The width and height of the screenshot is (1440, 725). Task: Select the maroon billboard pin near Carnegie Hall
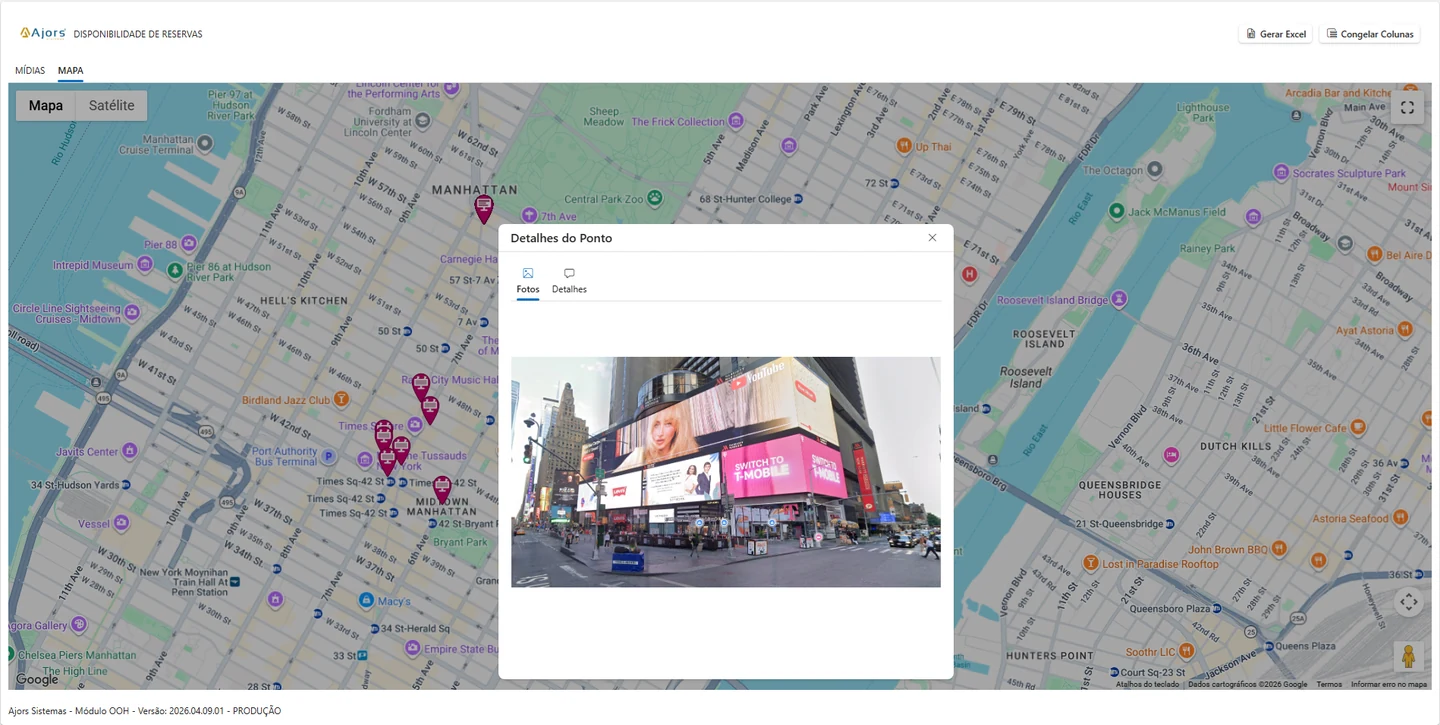click(484, 209)
